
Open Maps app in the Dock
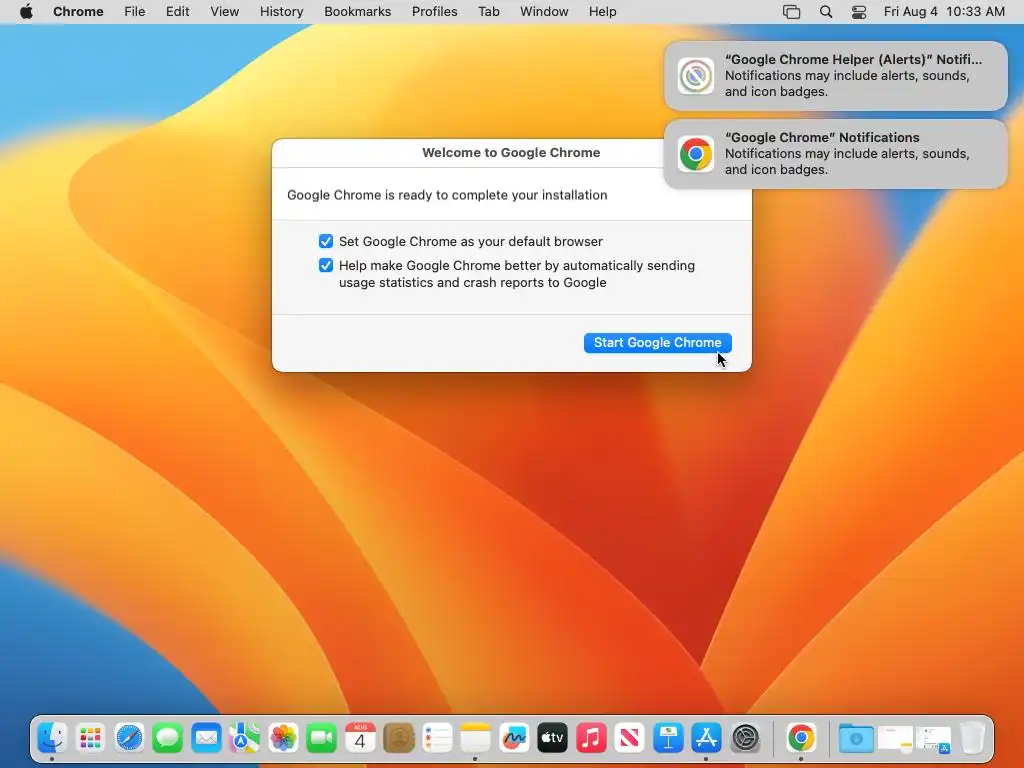[x=244, y=738]
